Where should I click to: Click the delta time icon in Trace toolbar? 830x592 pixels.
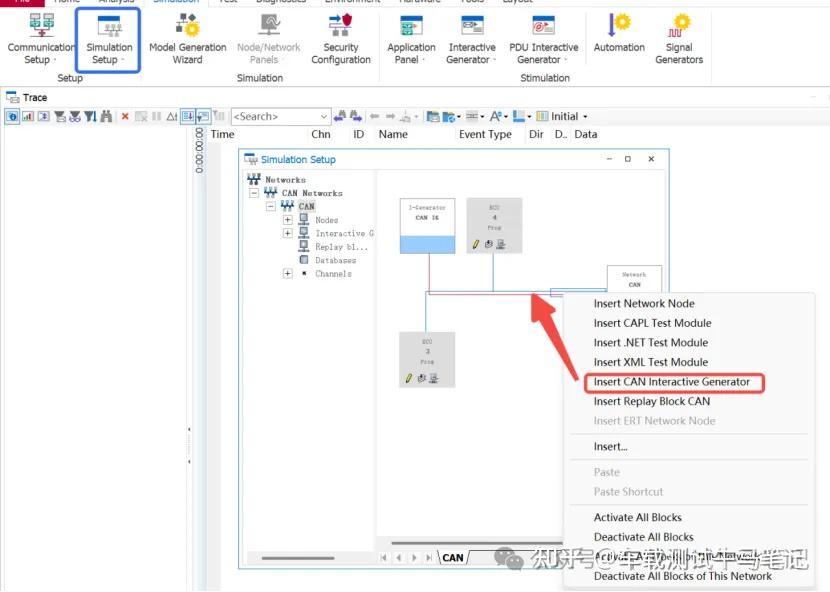point(172,116)
